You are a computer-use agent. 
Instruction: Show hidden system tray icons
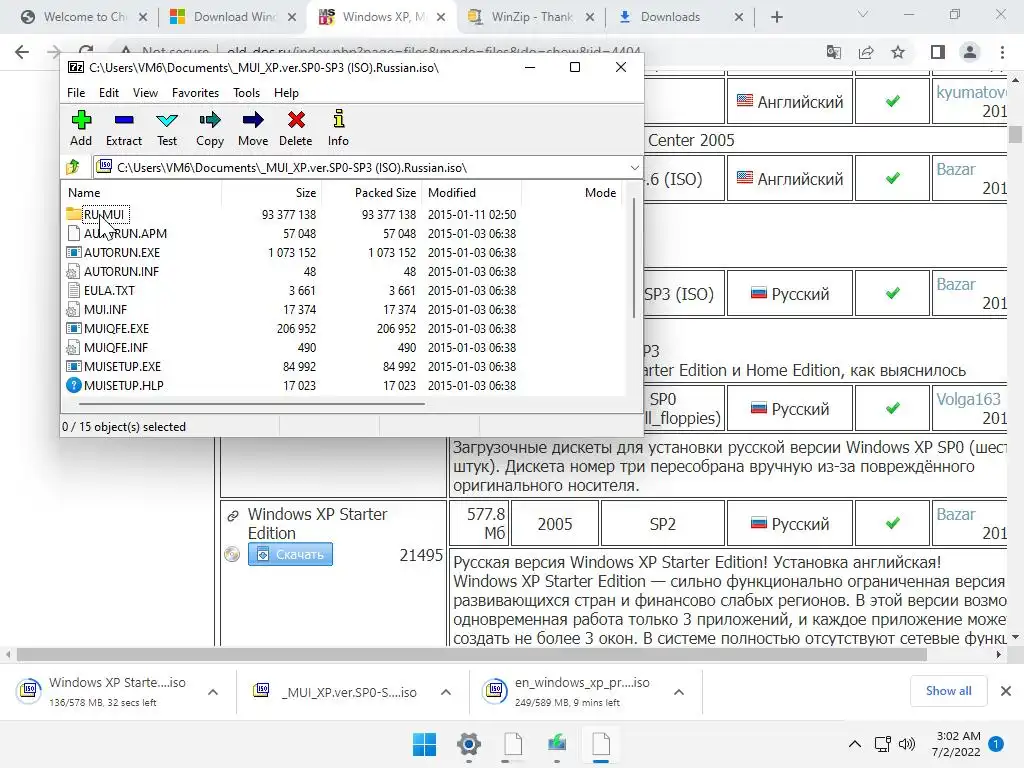tap(854, 744)
